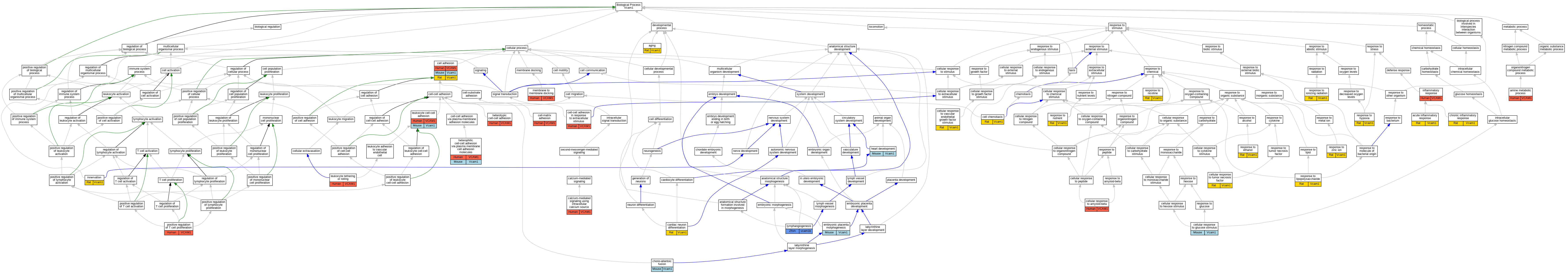The height and width of the screenshot is (274, 1568).
Task: Select 'multicellular organismal process' node
Action: click(171, 48)
